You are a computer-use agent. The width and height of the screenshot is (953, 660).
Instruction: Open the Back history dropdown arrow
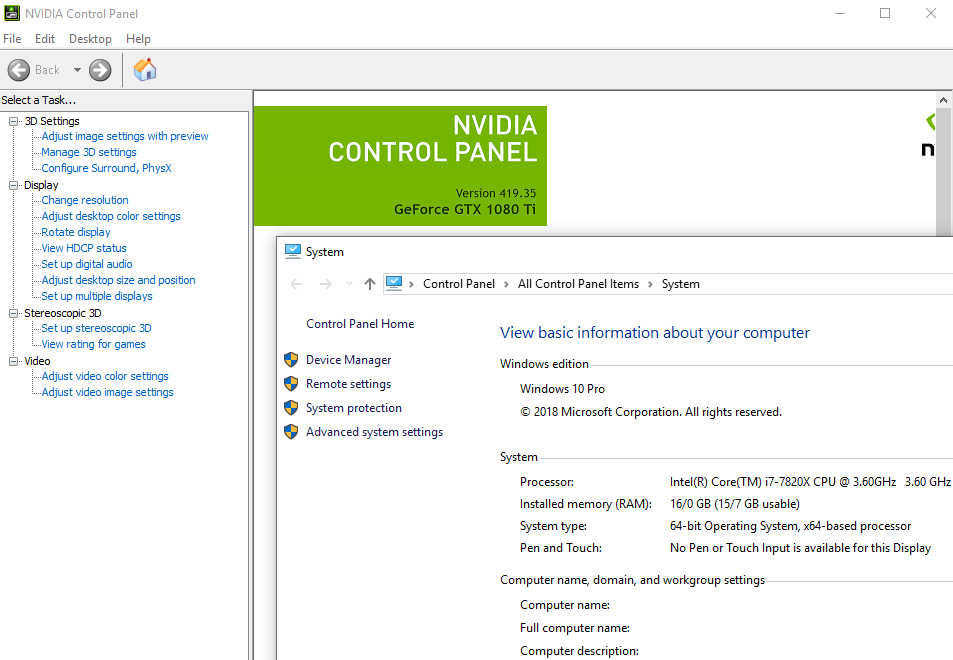(x=77, y=70)
